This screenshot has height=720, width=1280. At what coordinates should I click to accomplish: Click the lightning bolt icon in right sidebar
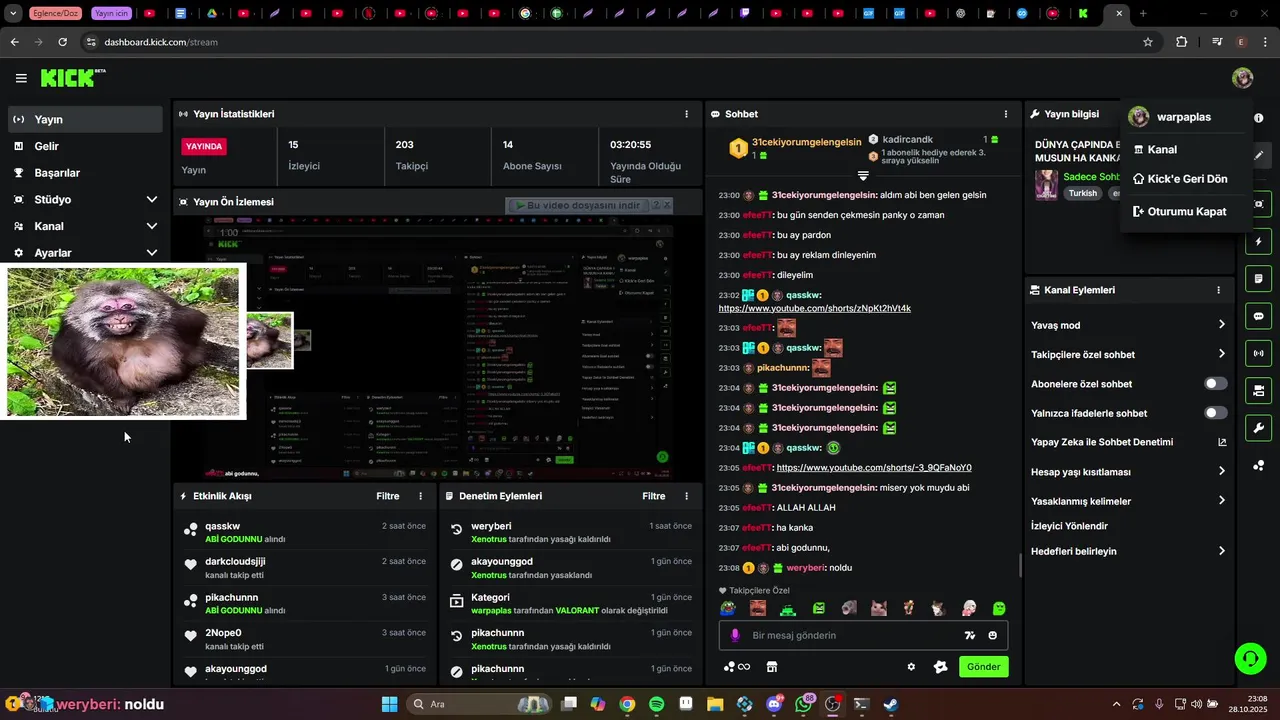[x=1258, y=242]
